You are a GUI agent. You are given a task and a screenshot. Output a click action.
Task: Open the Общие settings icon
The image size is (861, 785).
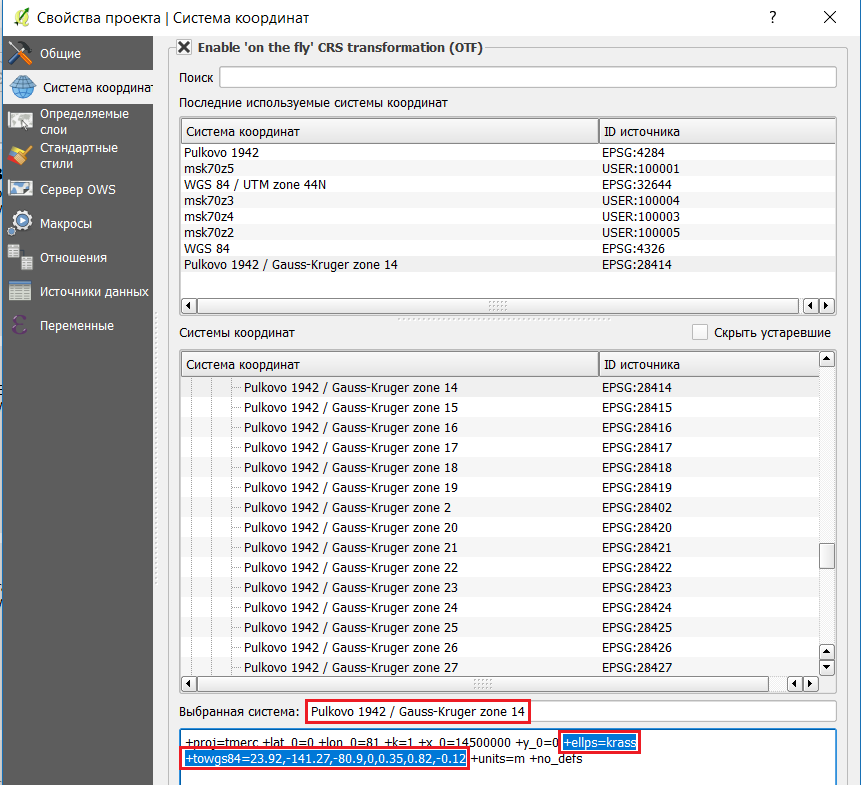click(20, 53)
